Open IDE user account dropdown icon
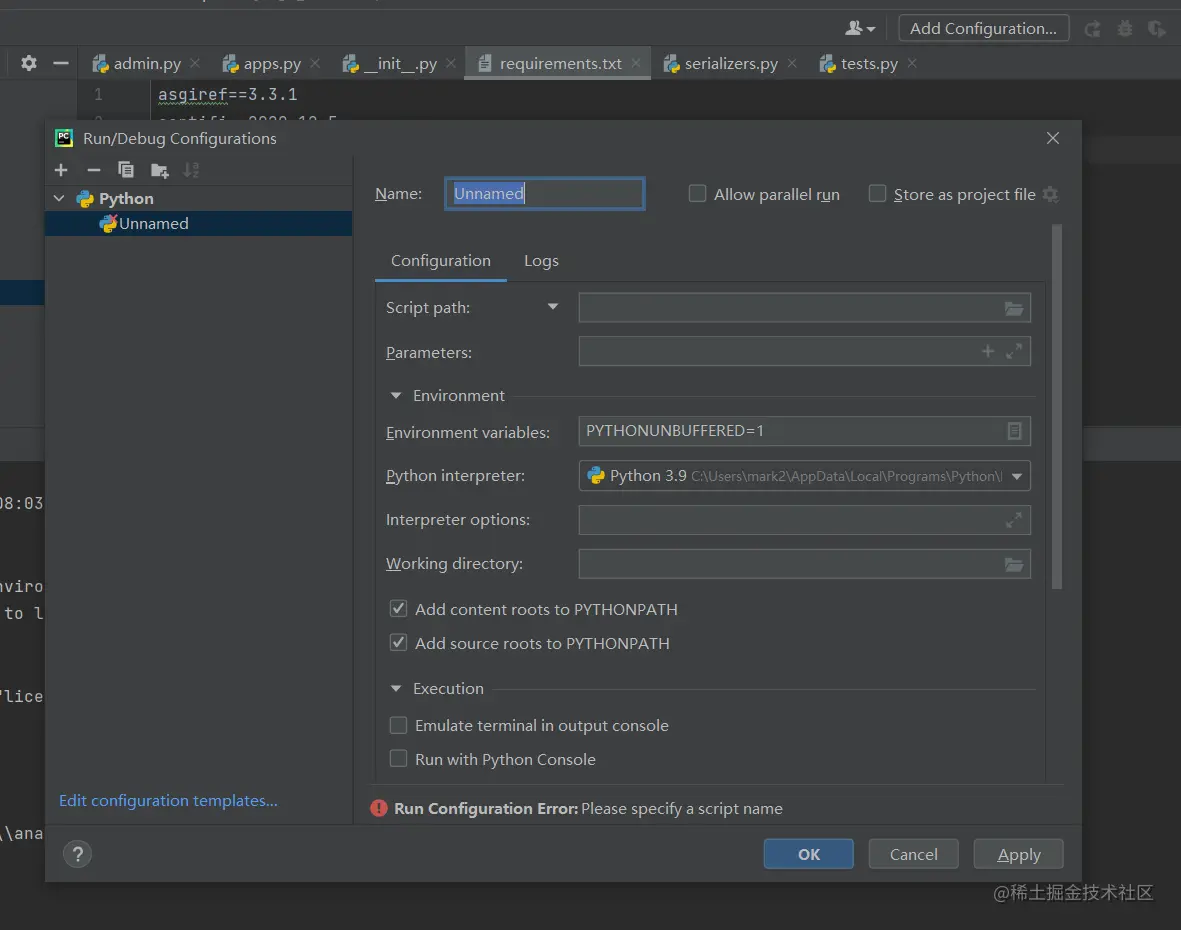1181x930 pixels. tap(859, 29)
